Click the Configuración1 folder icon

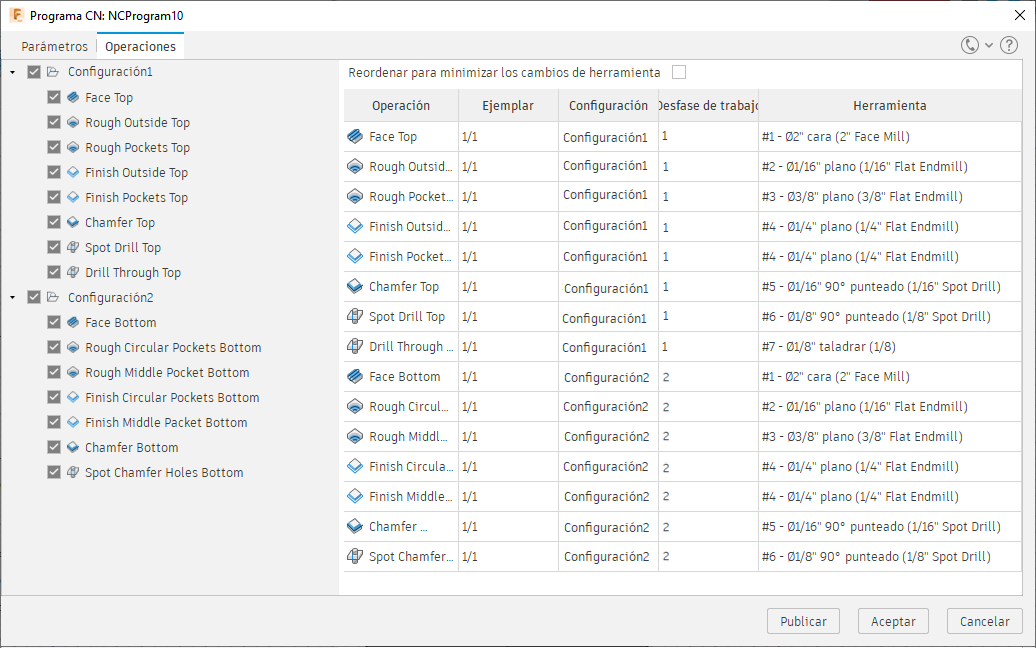tap(53, 72)
